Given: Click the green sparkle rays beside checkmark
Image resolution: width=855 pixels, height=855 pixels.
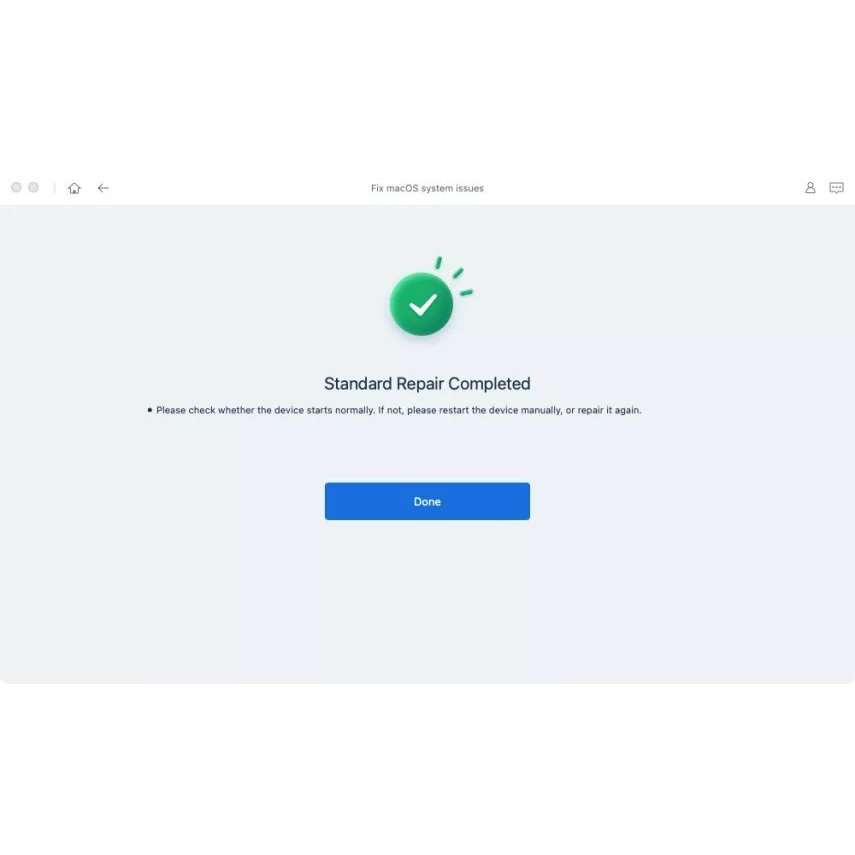Looking at the screenshot, I should coord(454,275).
